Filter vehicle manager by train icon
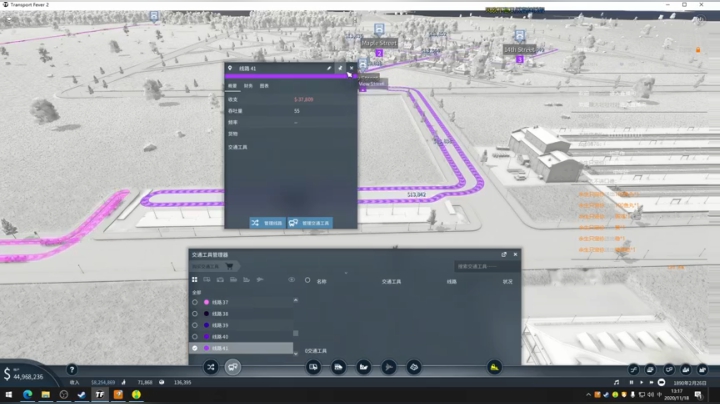The height and width of the screenshot is (404, 720). click(233, 280)
